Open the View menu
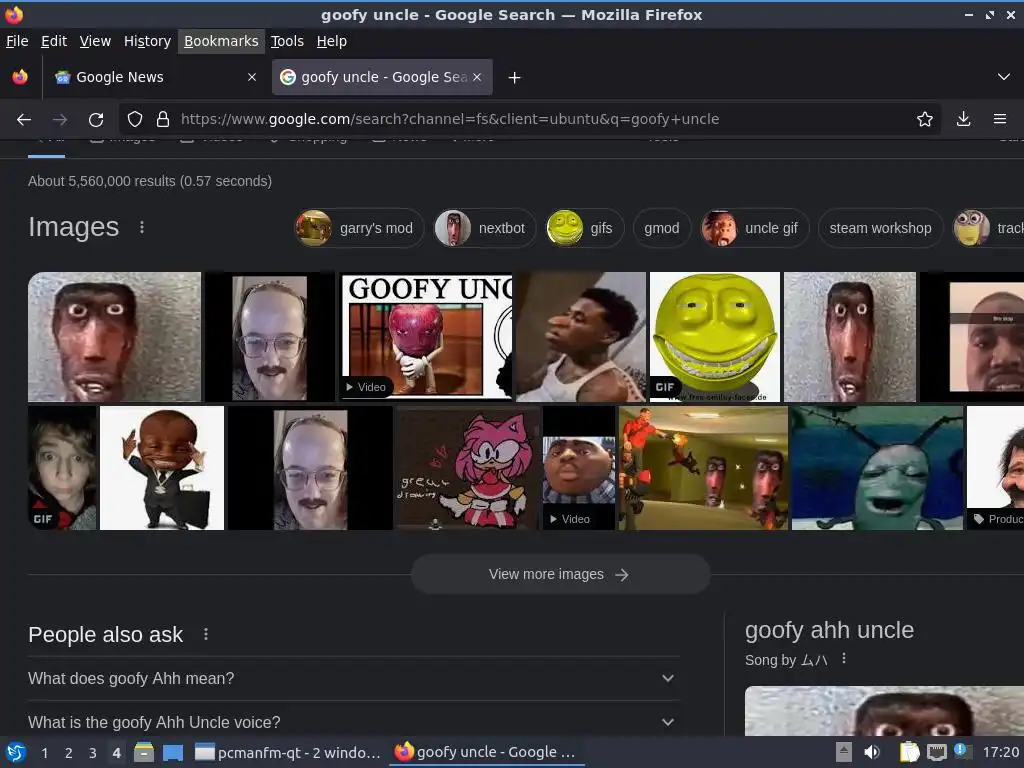The image size is (1024, 768). click(x=95, y=41)
